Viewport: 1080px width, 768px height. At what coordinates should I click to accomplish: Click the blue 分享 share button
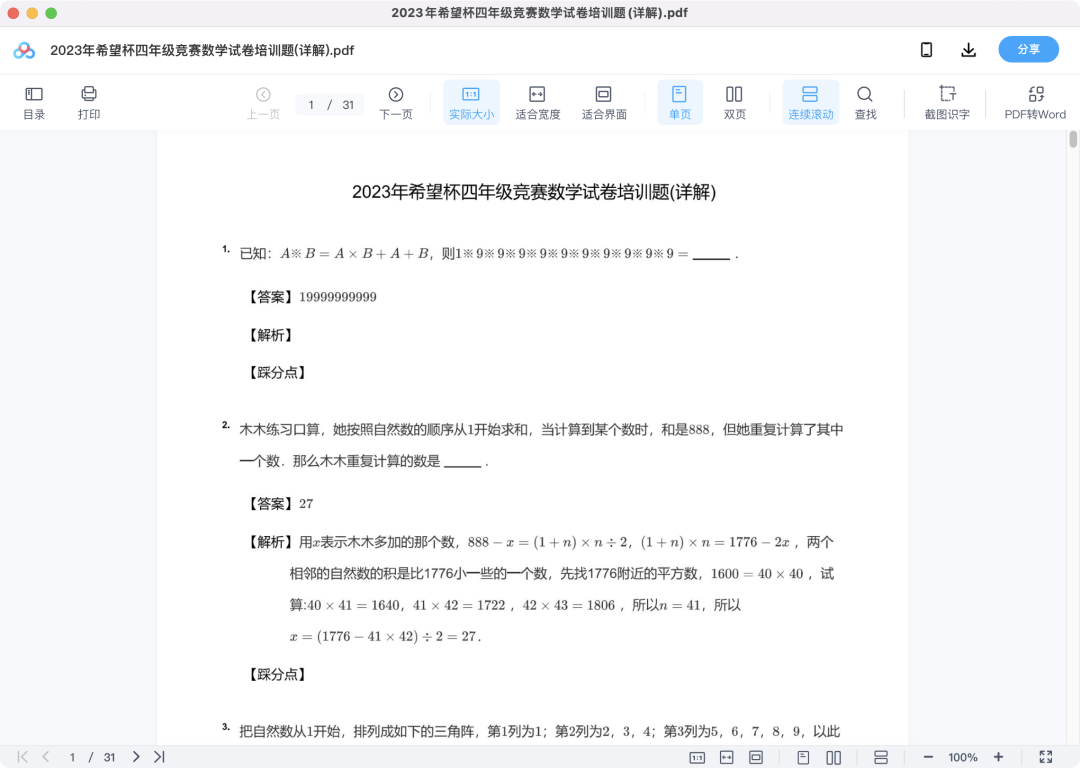tap(1028, 50)
